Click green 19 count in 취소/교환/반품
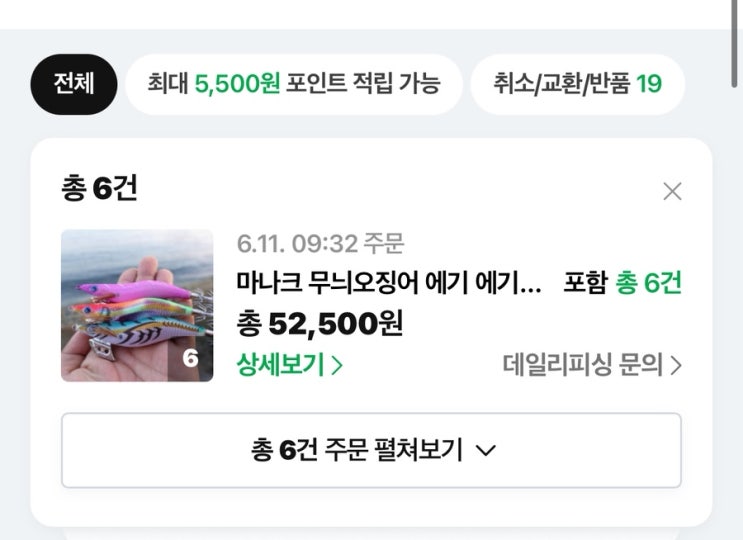 649,83
